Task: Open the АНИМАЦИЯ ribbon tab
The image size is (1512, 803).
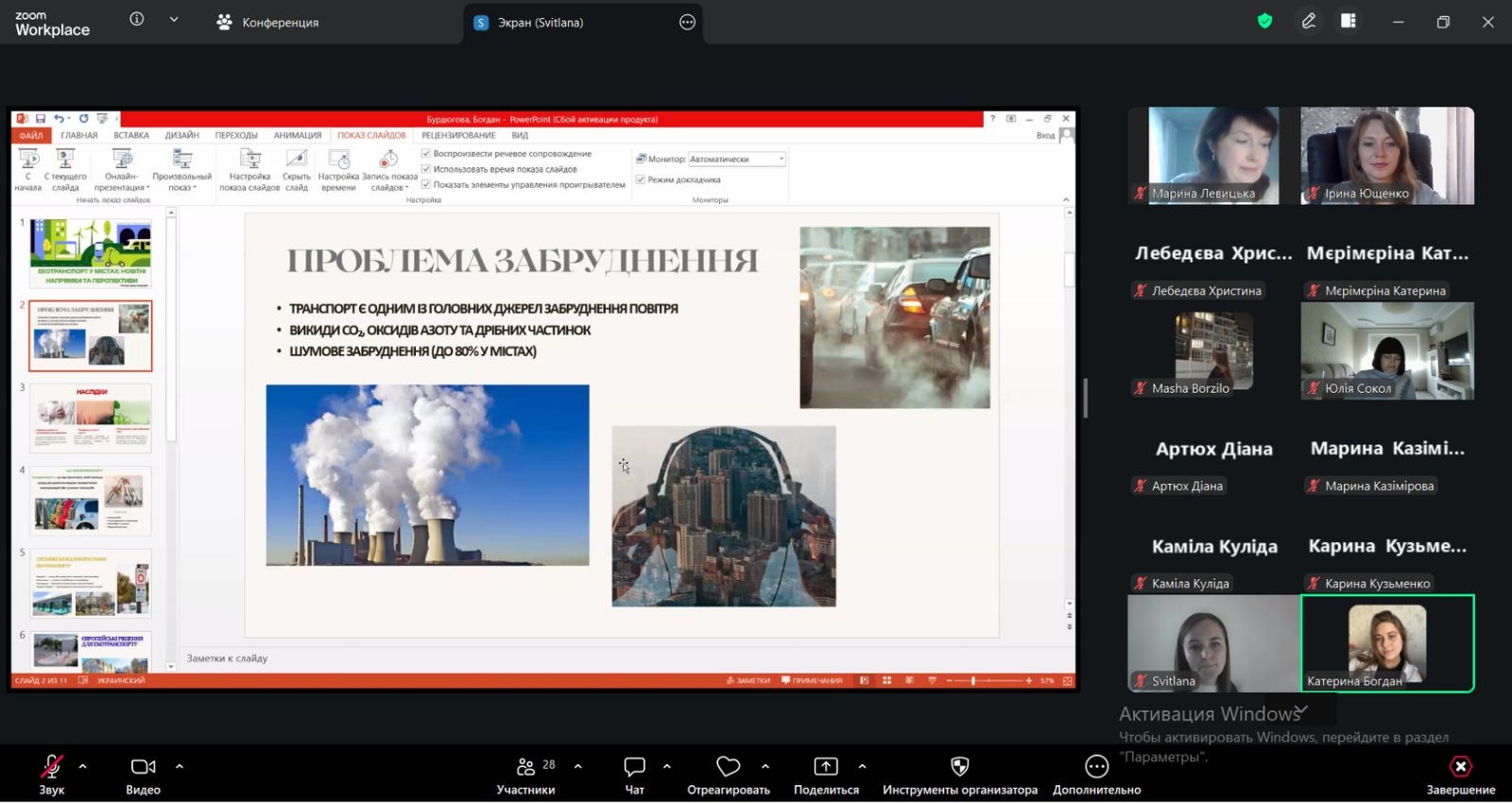Action: [x=297, y=135]
